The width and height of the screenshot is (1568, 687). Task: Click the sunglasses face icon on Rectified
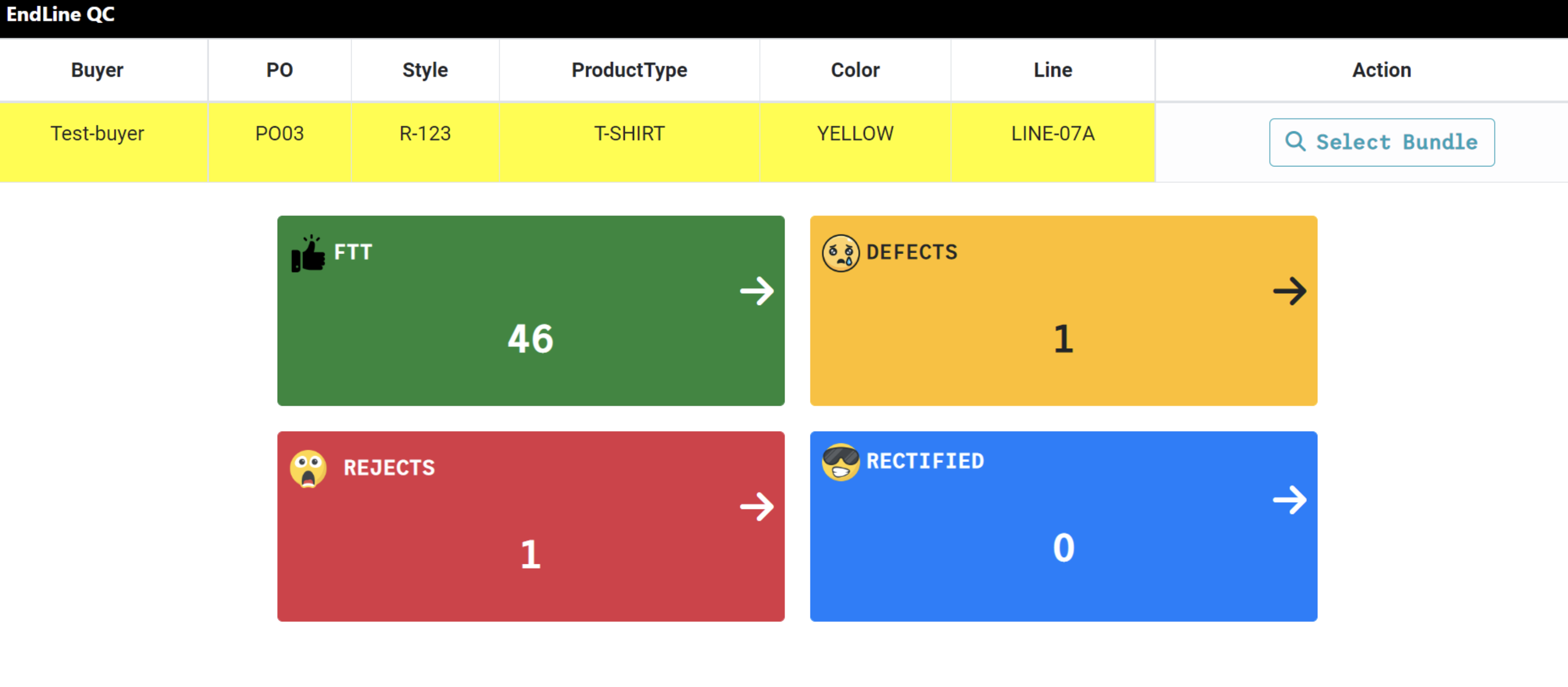point(841,462)
